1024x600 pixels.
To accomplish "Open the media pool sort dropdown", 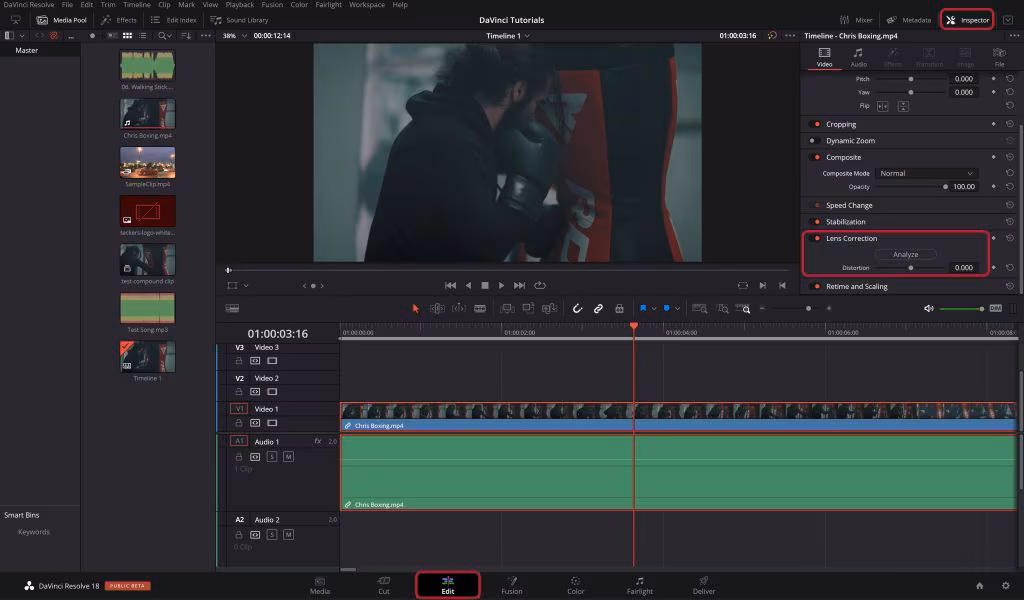I will [186, 36].
